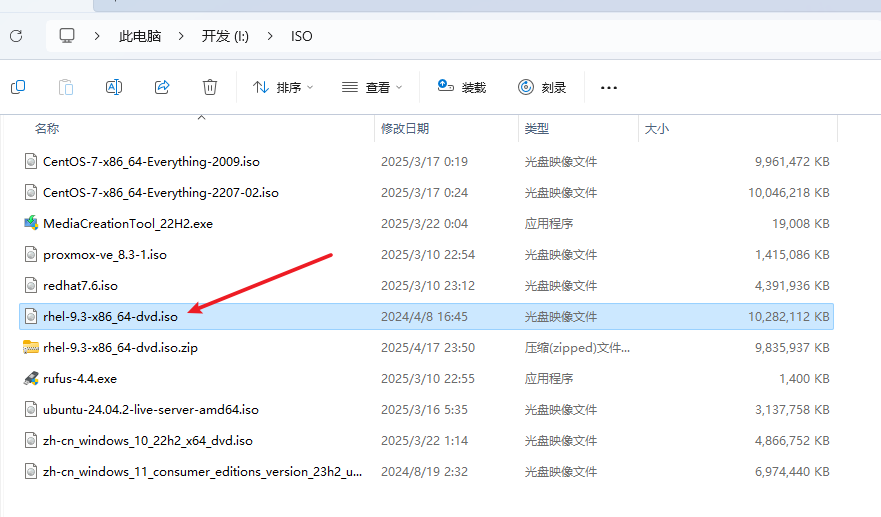Click the Delete trash can icon
The height and width of the screenshot is (517, 881).
(210, 87)
